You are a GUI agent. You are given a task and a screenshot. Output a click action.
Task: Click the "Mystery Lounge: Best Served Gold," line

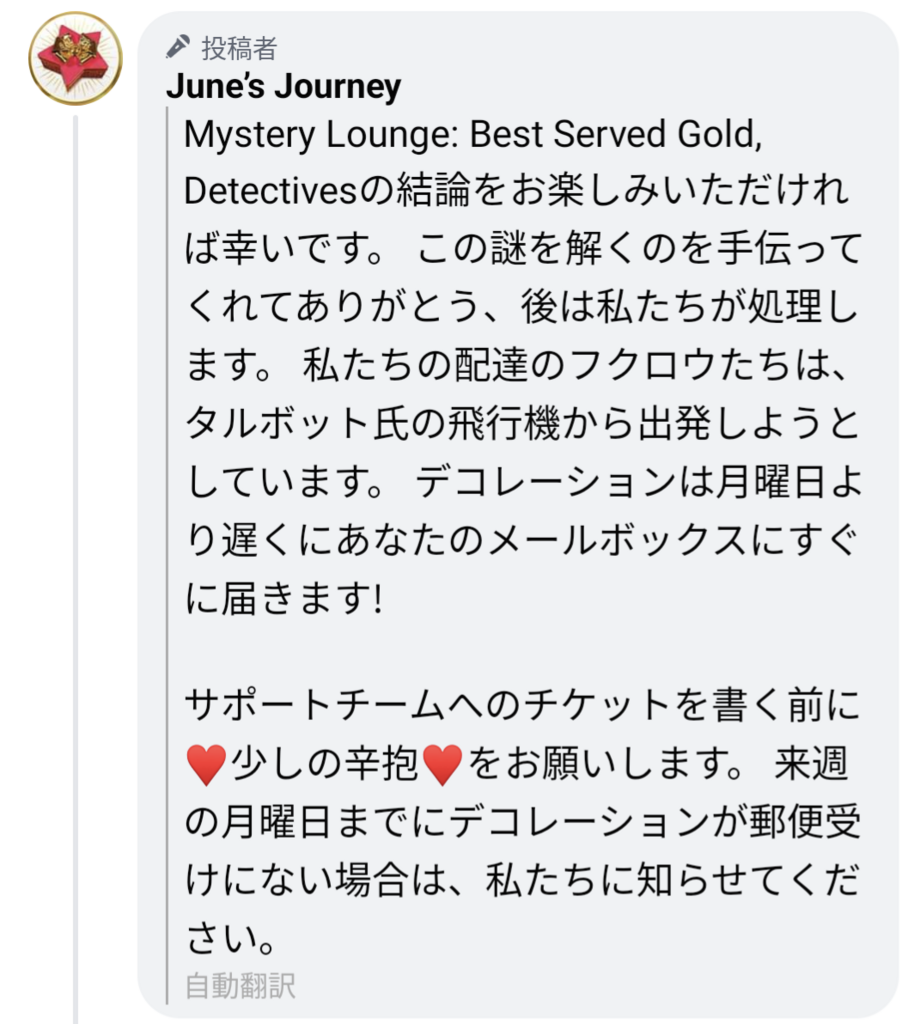click(473, 136)
